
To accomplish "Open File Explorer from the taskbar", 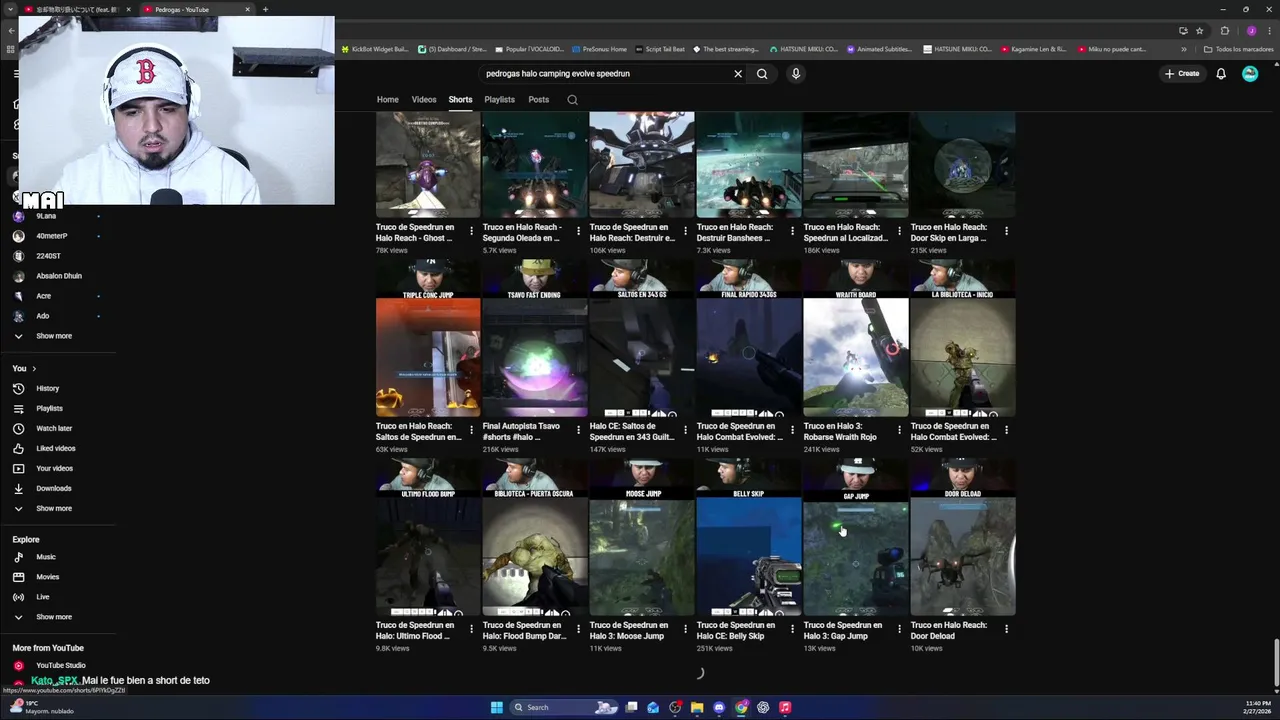I will click(x=697, y=707).
